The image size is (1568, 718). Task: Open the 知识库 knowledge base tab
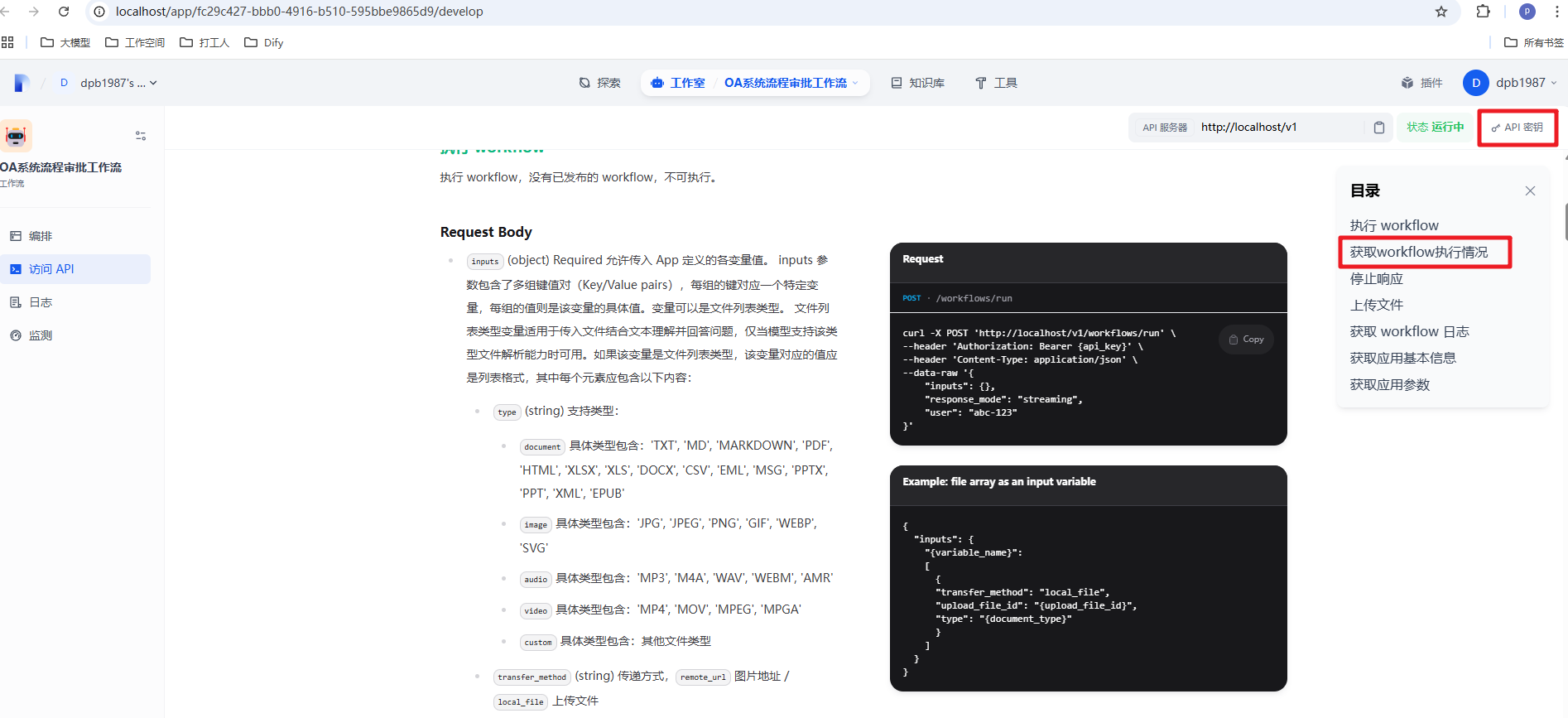click(917, 83)
